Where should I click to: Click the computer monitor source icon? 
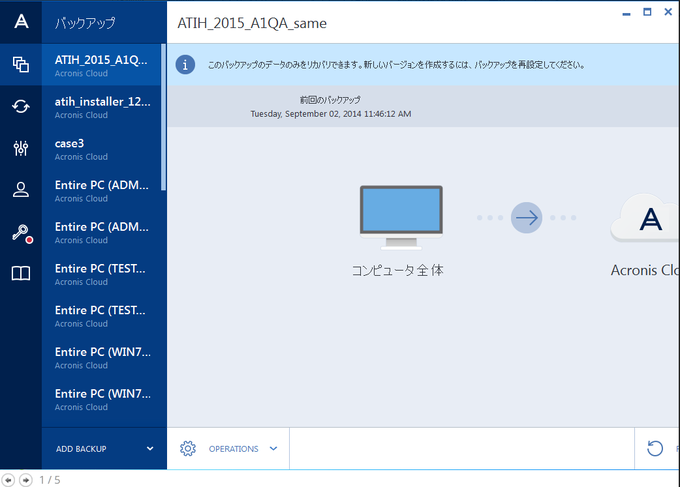click(401, 217)
